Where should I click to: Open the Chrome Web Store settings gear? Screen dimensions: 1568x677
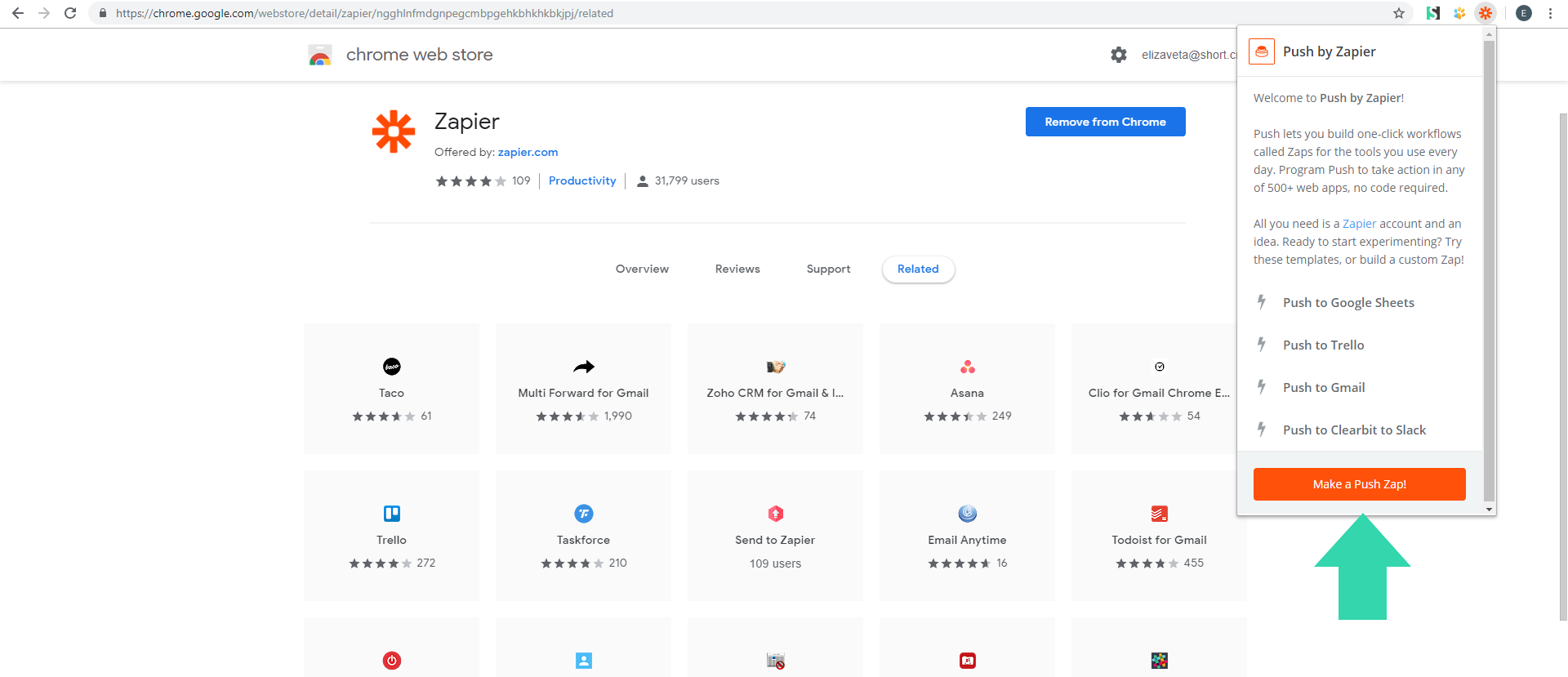click(x=1118, y=55)
